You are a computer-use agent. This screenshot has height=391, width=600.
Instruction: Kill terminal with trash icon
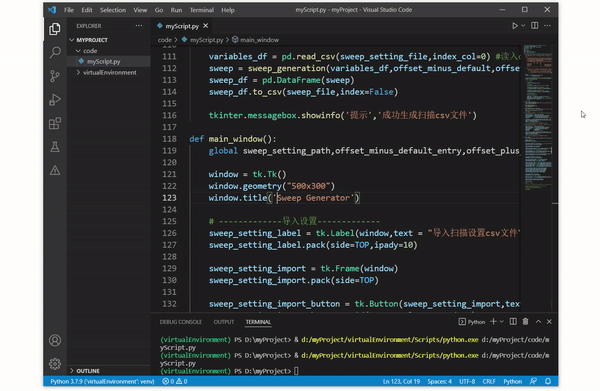click(x=525, y=321)
